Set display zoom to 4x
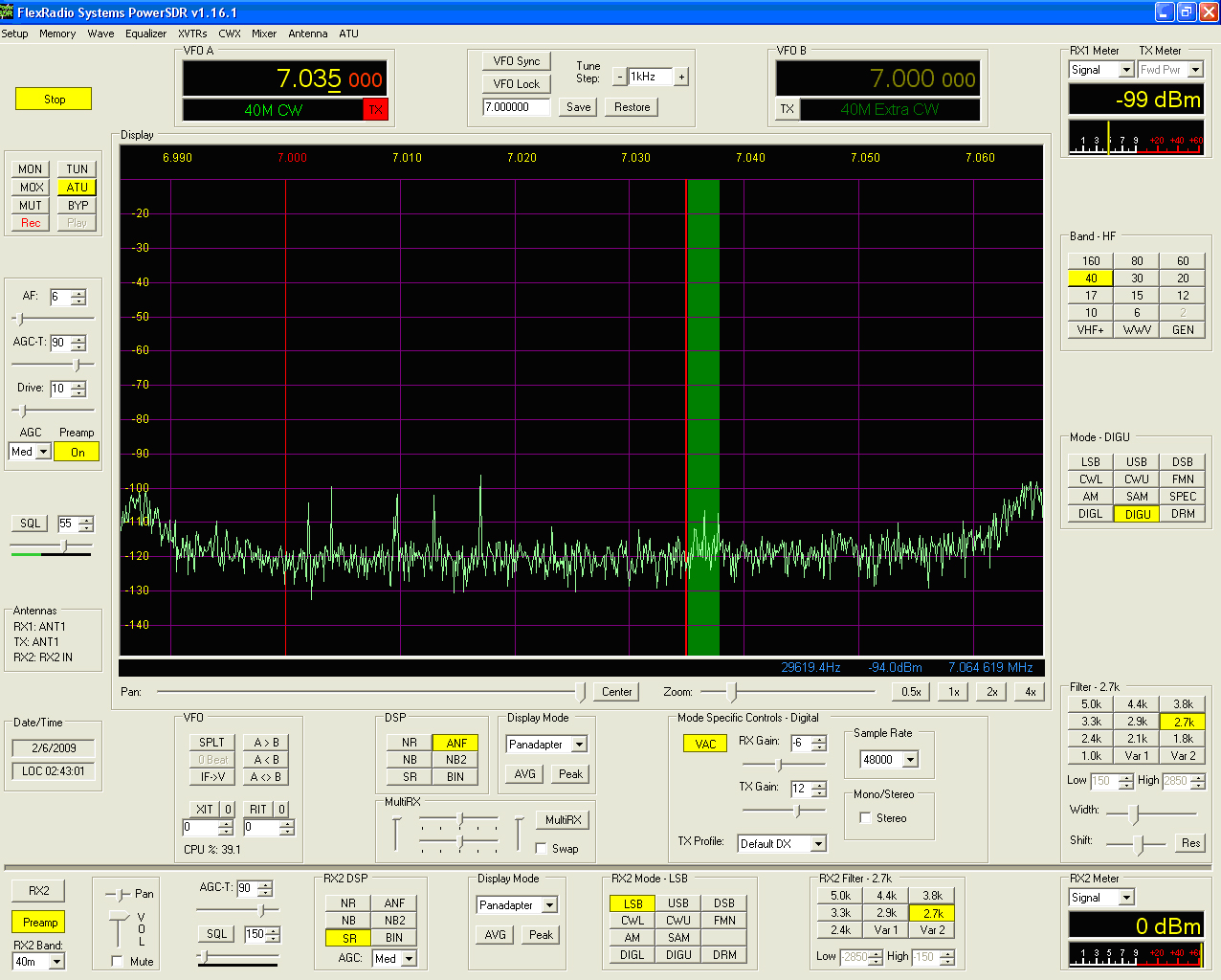1221x980 pixels. point(1030,692)
